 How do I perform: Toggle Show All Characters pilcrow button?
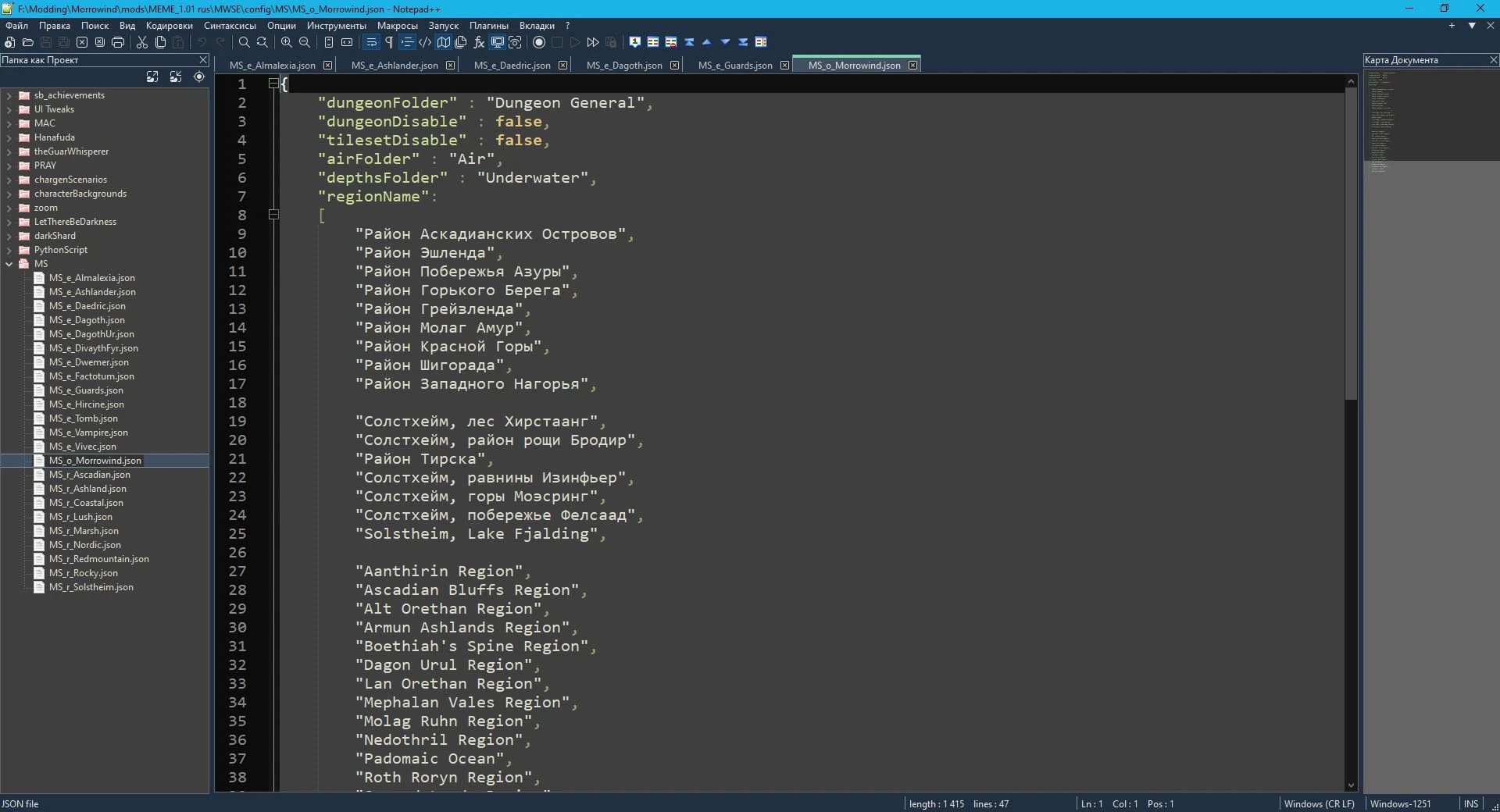[389, 42]
